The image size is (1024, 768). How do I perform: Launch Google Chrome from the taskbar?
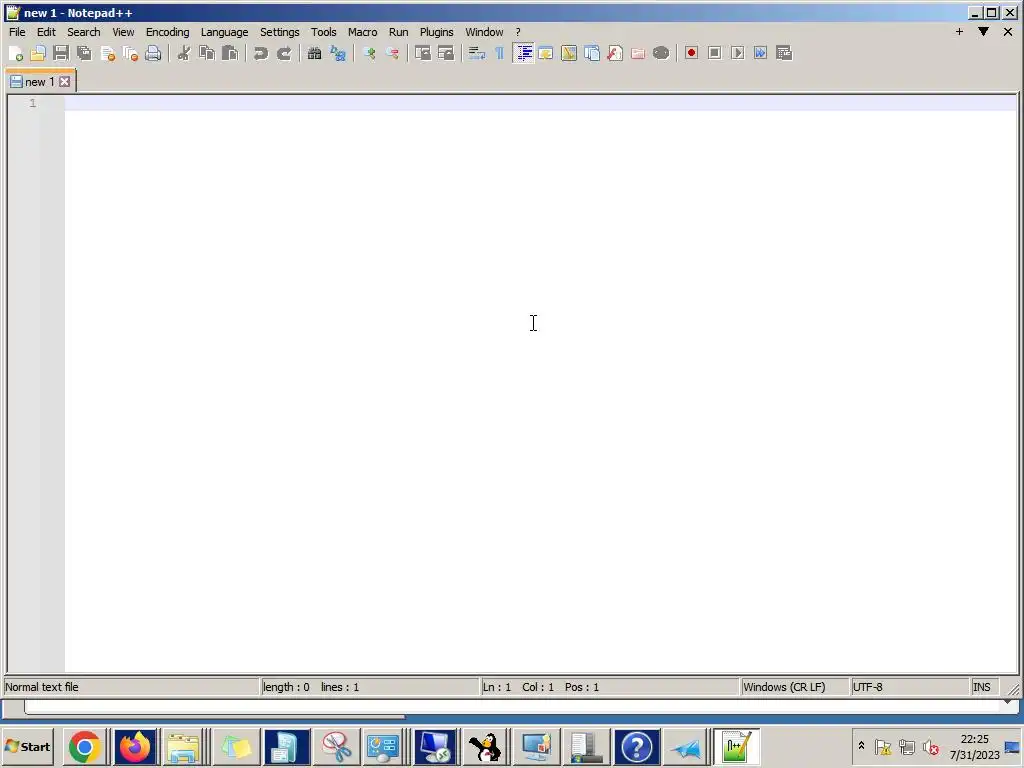[84, 746]
